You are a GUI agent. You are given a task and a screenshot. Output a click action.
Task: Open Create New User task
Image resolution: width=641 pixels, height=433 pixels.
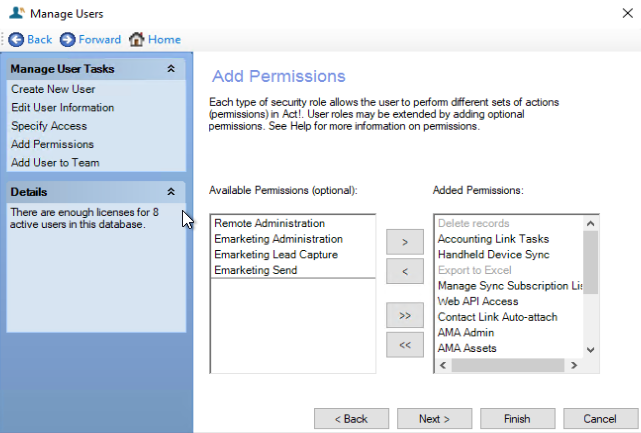[x=53, y=89]
